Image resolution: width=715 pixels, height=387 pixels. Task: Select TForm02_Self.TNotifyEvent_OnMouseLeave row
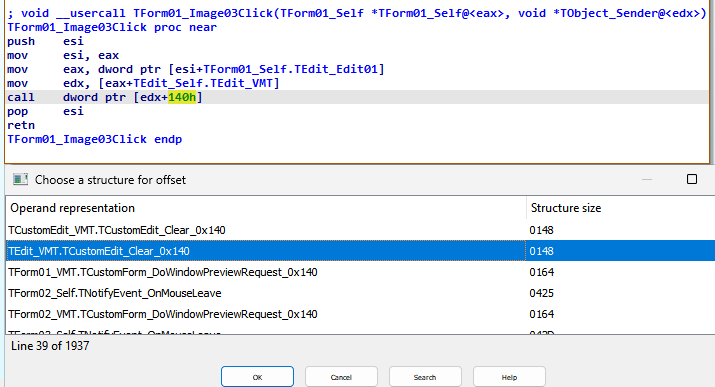click(360, 293)
